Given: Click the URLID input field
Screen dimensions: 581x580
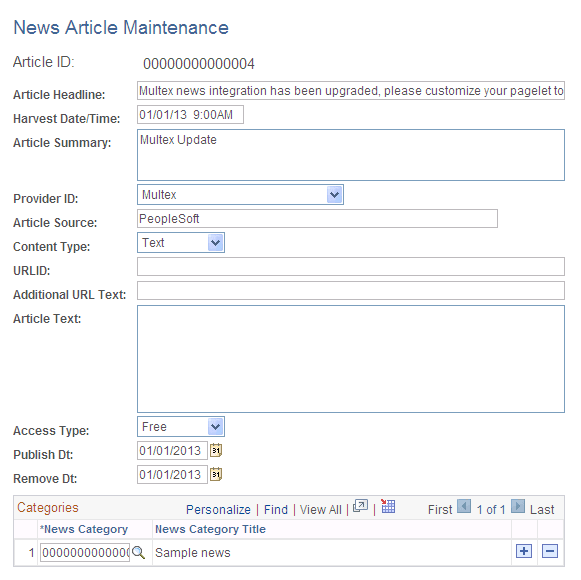Looking at the screenshot, I should (351, 266).
